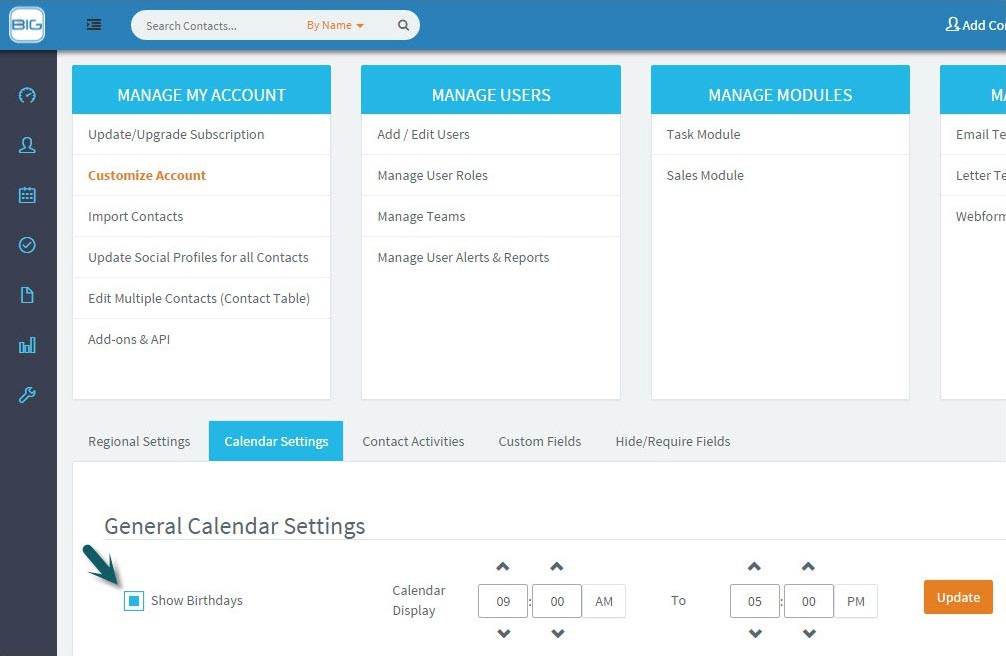Open Edit Multiple Contacts (Contact Table)
Image resolution: width=1006 pixels, height=656 pixels.
(199, 298)
